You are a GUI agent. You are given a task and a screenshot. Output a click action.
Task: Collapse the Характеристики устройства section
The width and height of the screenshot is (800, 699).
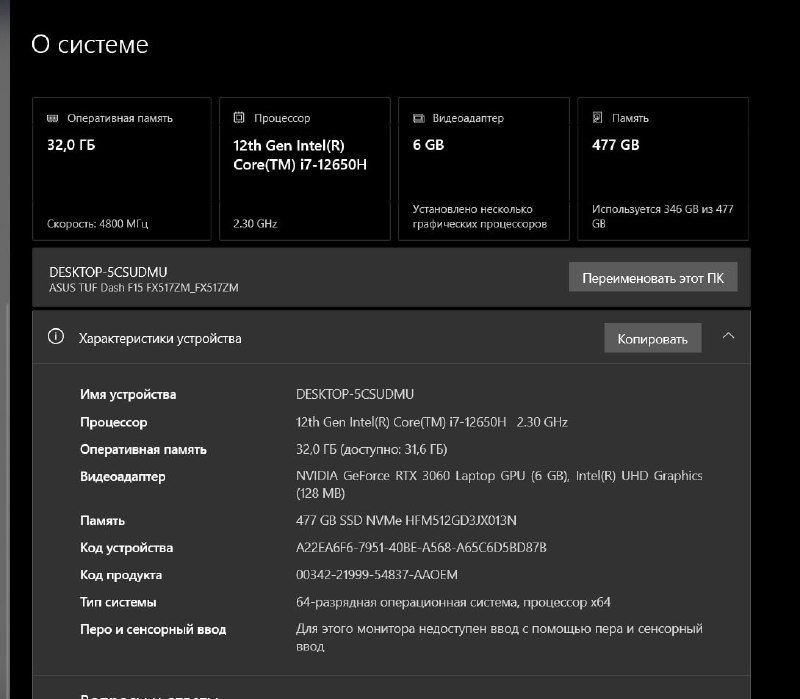click(730, 338)
